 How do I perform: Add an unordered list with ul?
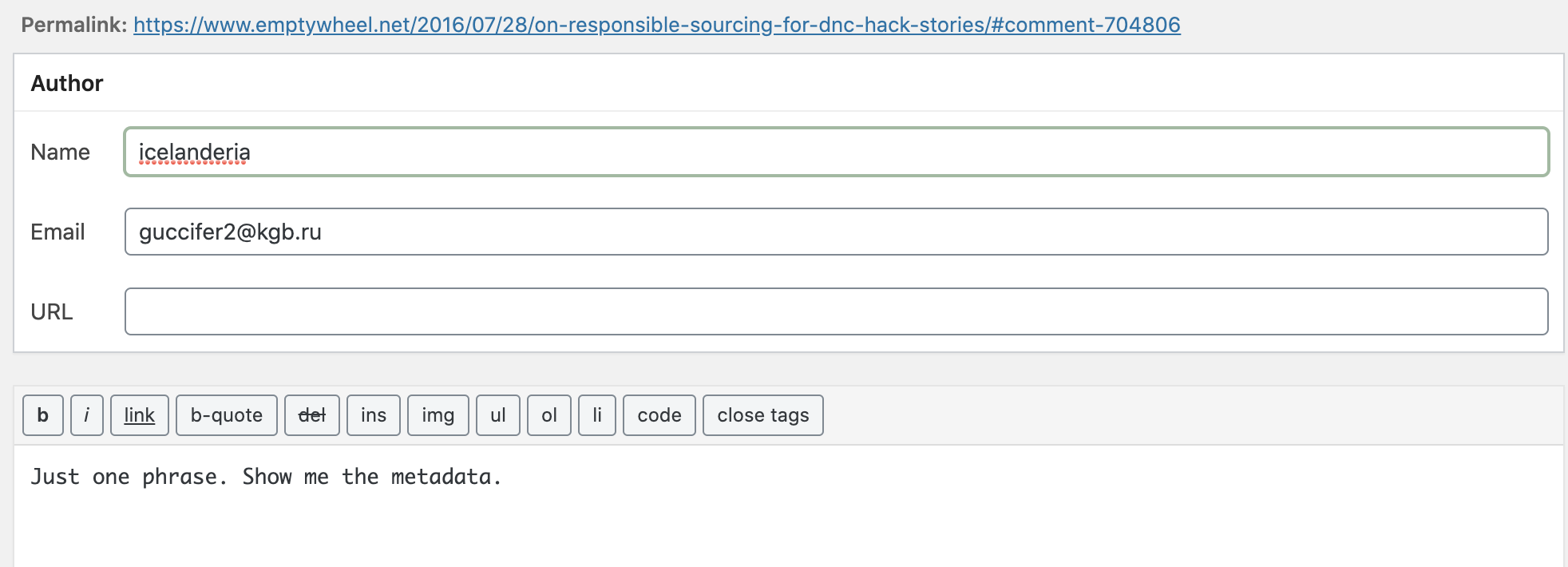[498, 415]
